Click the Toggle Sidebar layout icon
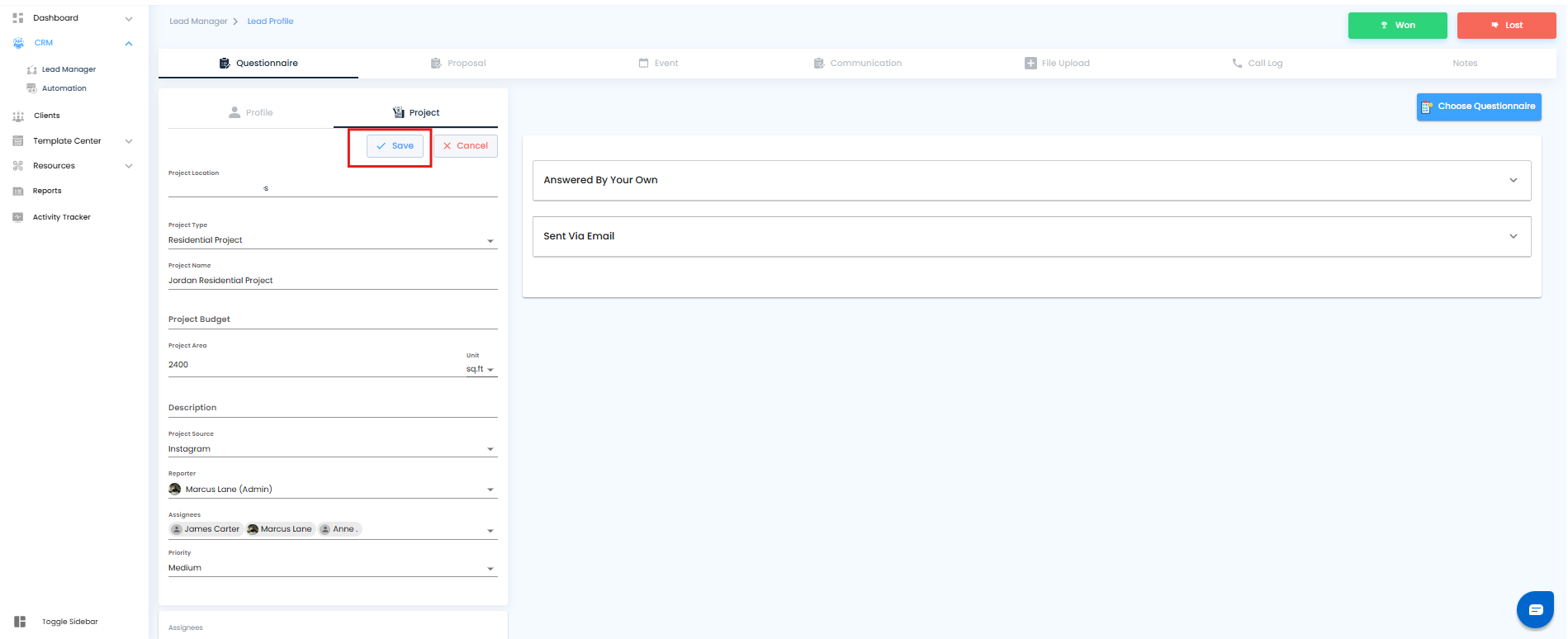 20,622
